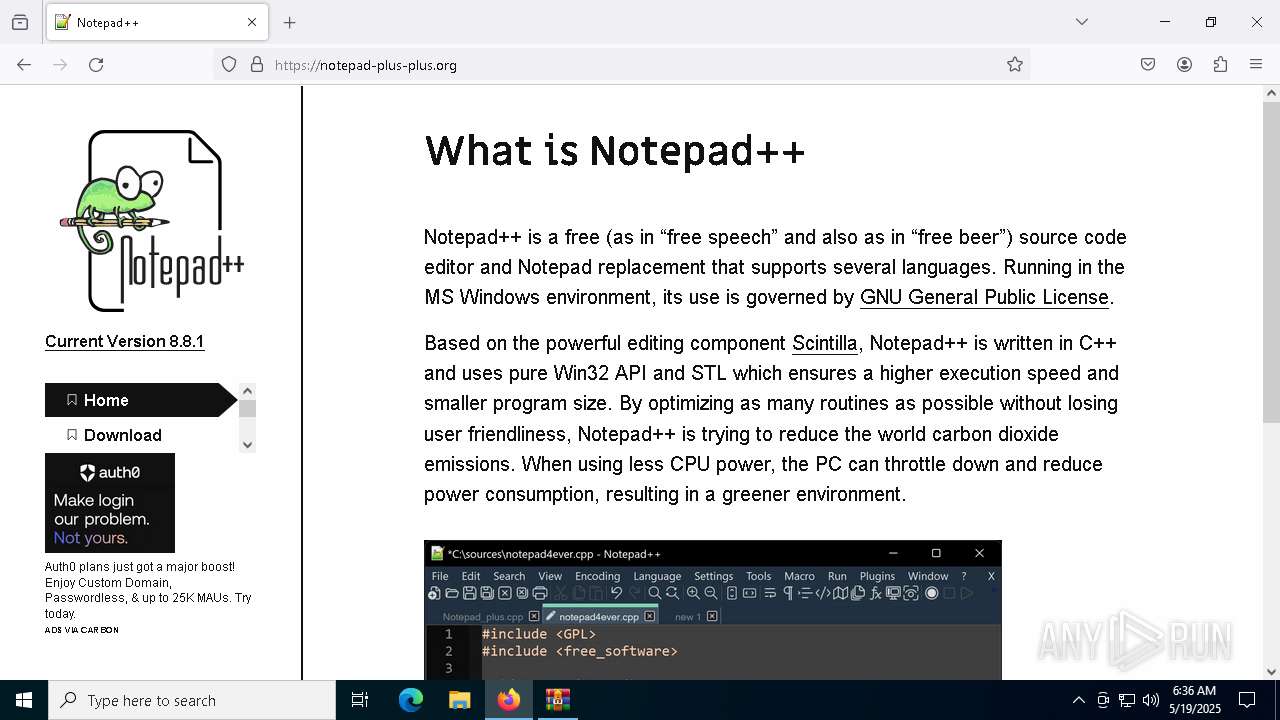
Task: Click the taskbar clock and date
Action: click(1194, 700)
